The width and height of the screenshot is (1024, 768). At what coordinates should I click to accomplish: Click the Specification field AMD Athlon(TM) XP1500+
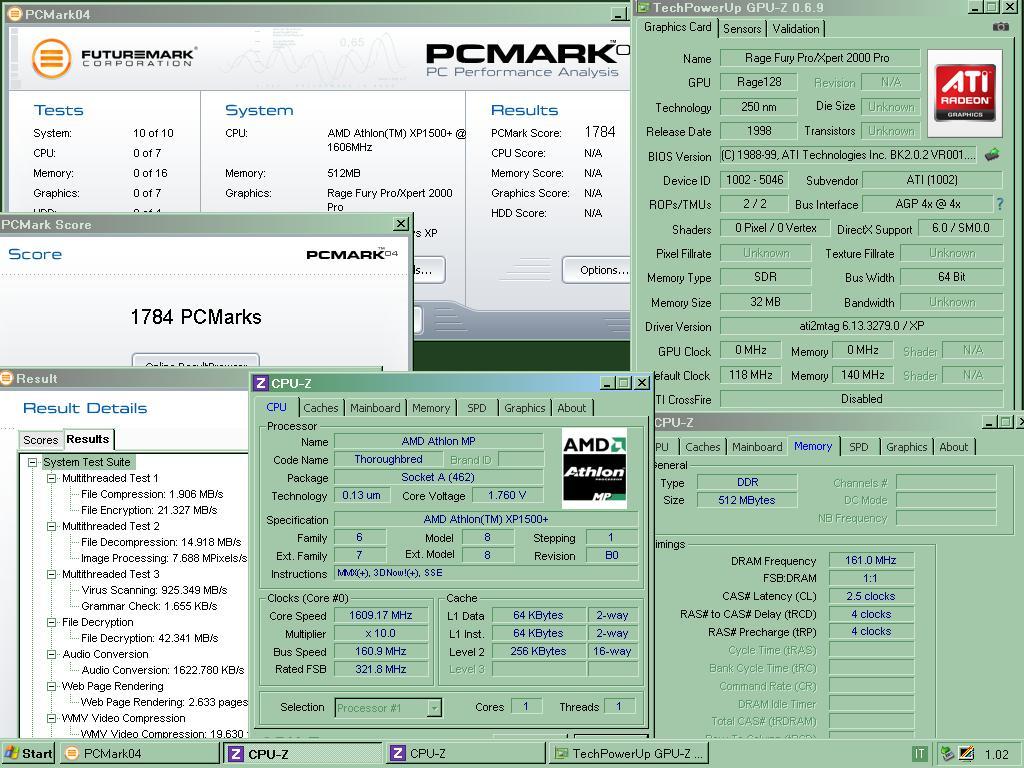pos(486,519)
